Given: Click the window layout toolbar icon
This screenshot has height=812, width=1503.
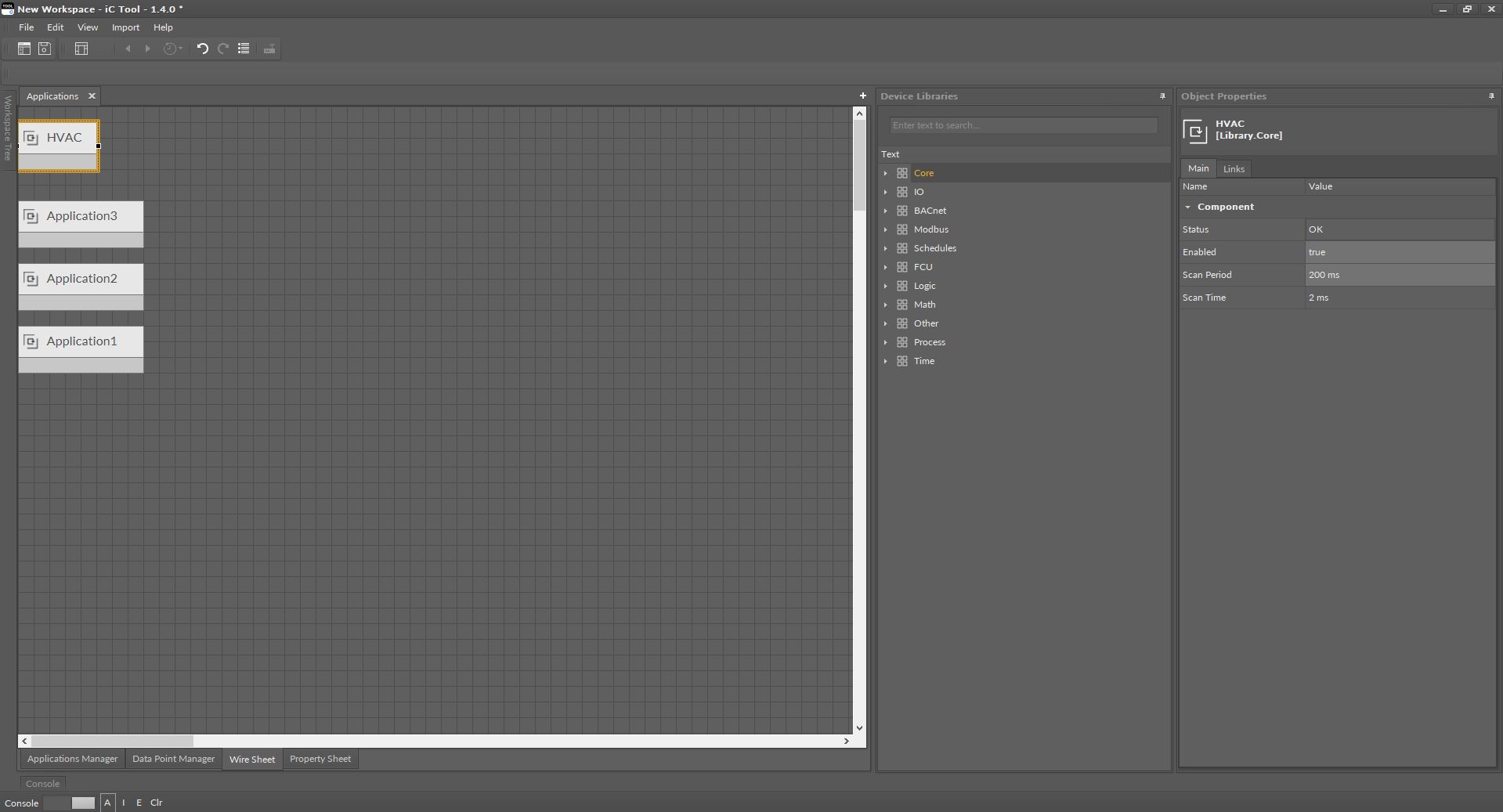Looking at the screenshot, I should (x=81, y=49).
